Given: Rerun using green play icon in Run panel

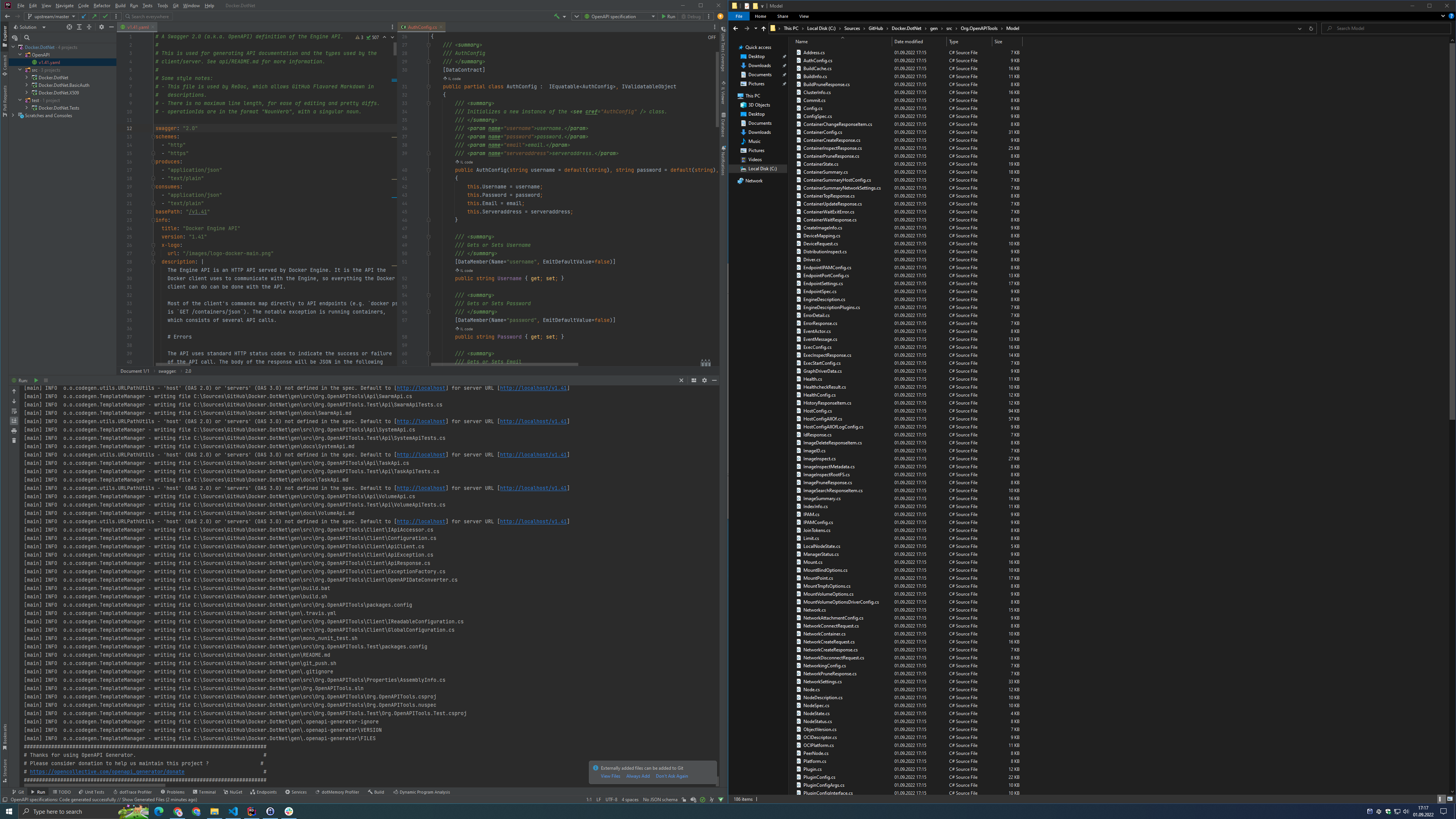Looking at the screenshot, I should coord(36,380).
